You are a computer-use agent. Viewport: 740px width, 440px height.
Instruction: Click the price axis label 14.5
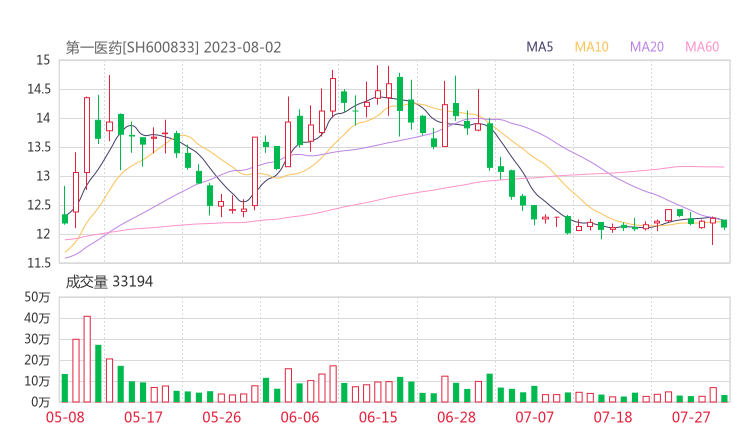(39, 89)
